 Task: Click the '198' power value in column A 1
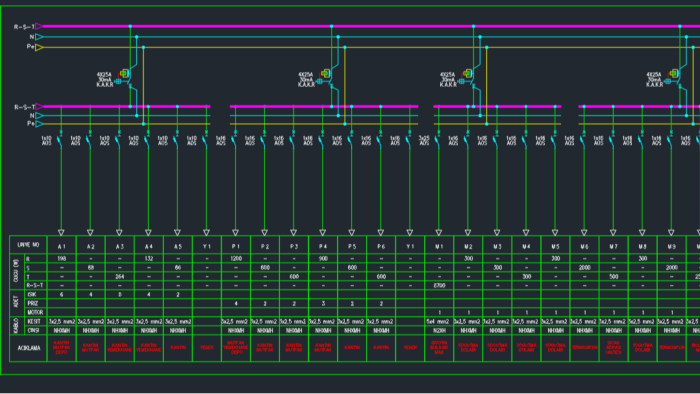click(62, 258)
